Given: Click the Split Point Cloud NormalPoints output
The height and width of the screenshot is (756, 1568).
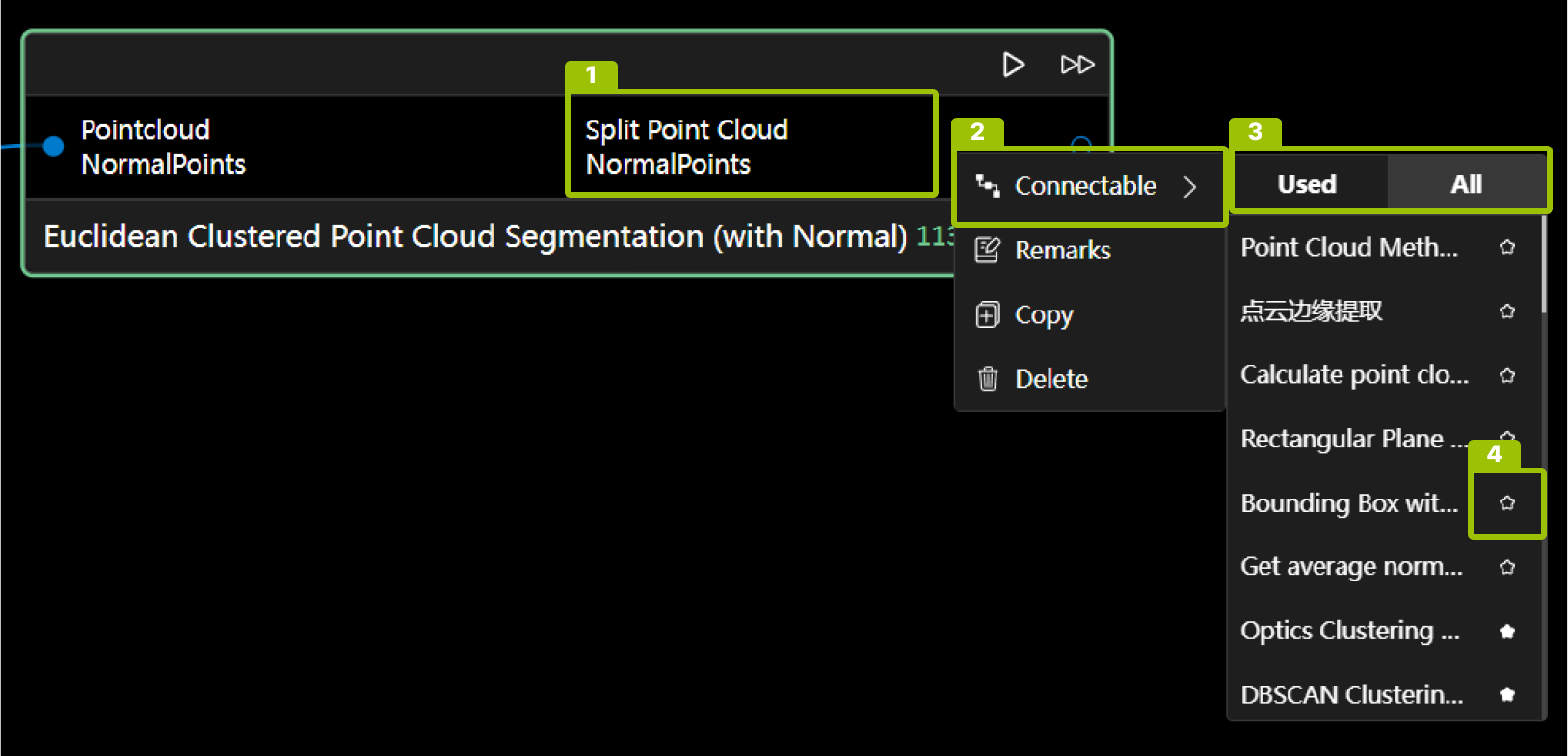Looking at the screenshot, I should [x=686, y=147].
